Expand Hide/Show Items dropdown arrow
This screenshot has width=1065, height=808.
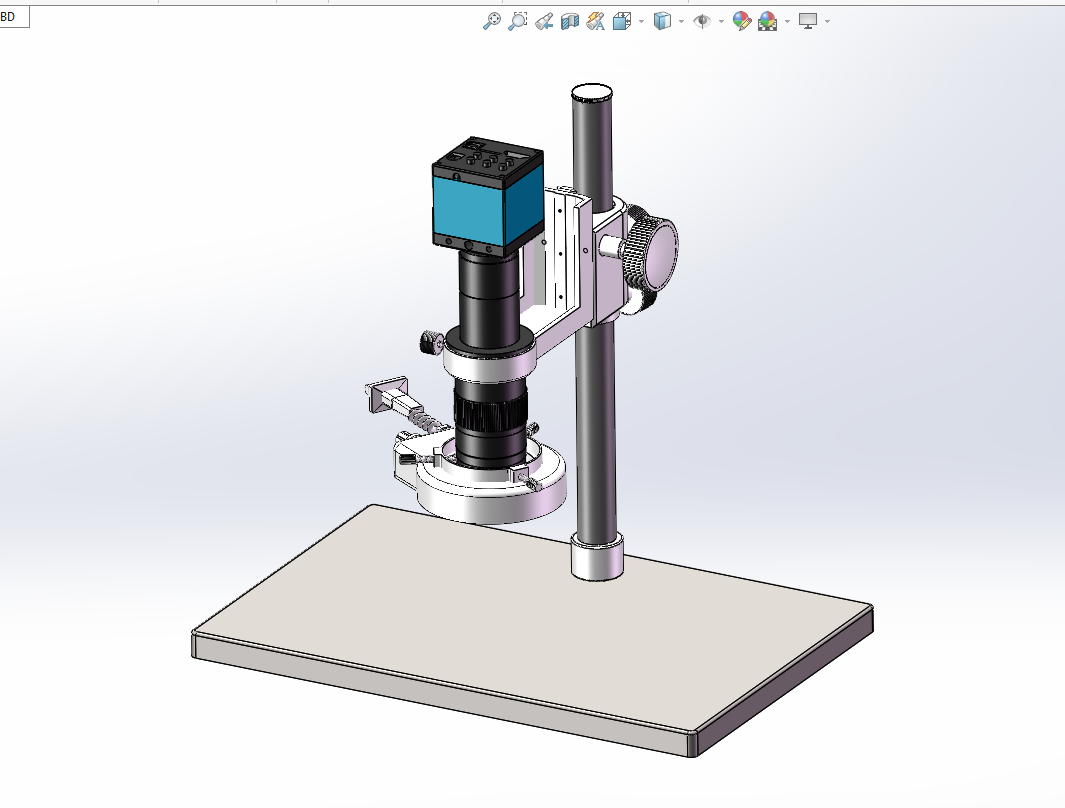[x=721, y=22]
